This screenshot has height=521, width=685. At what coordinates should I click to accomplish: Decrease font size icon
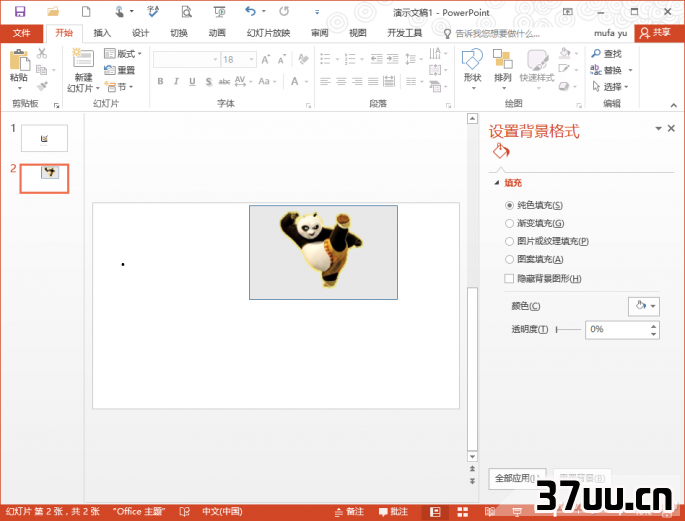coord(282,59)
